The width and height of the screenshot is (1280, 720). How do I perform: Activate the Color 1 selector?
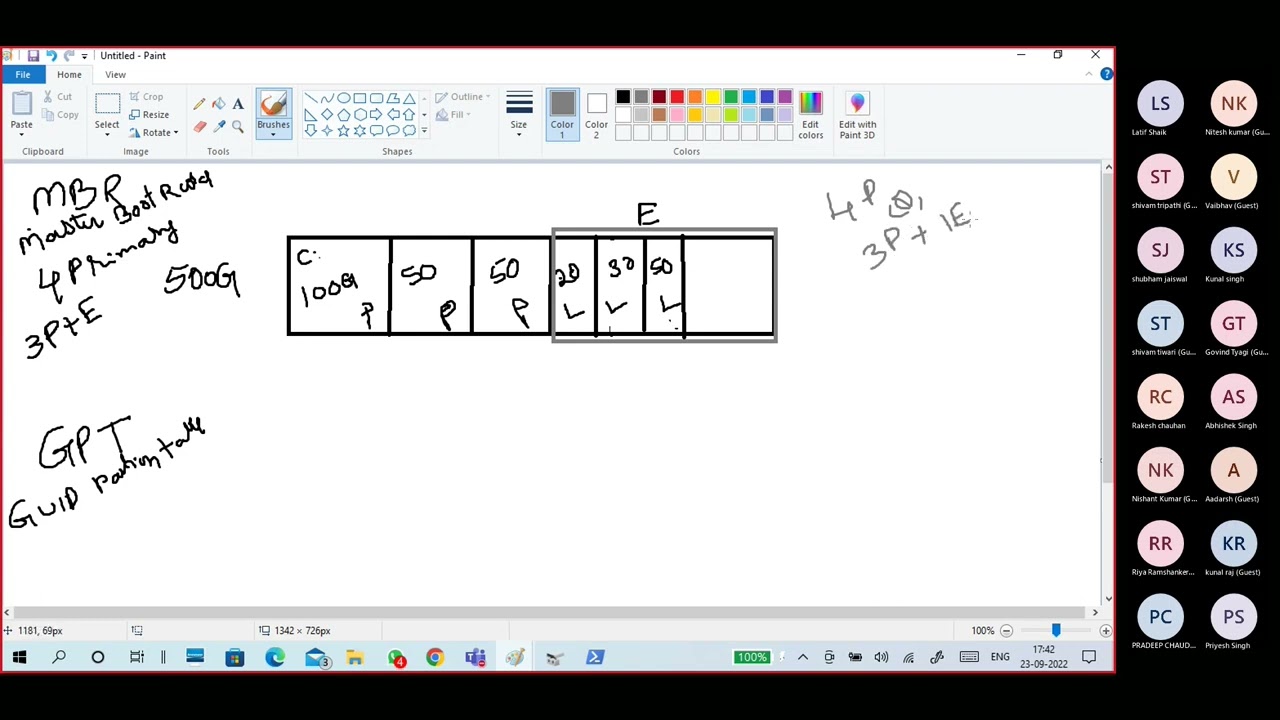pos(562,116)
